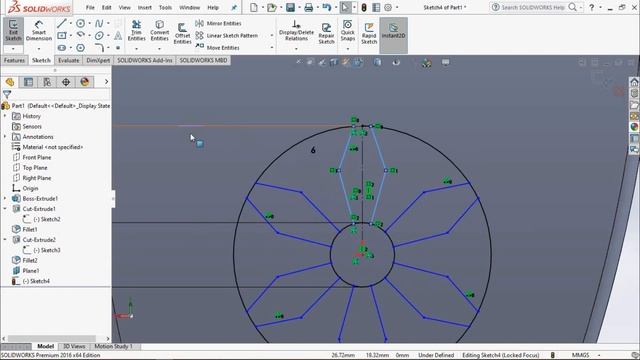This screenshot has height=360, width=640.
Task: Switch to the 3D Views tab
Action: [x=74, y=346]
